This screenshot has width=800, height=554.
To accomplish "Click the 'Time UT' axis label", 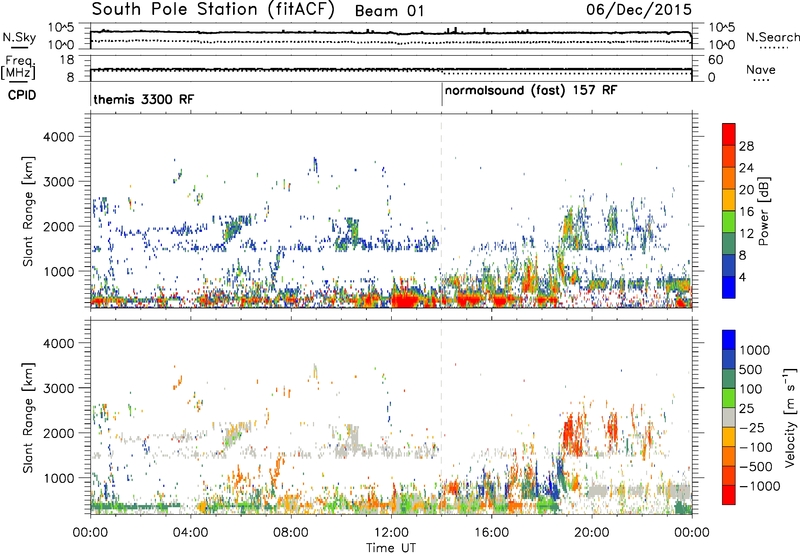I will point(391,548).
